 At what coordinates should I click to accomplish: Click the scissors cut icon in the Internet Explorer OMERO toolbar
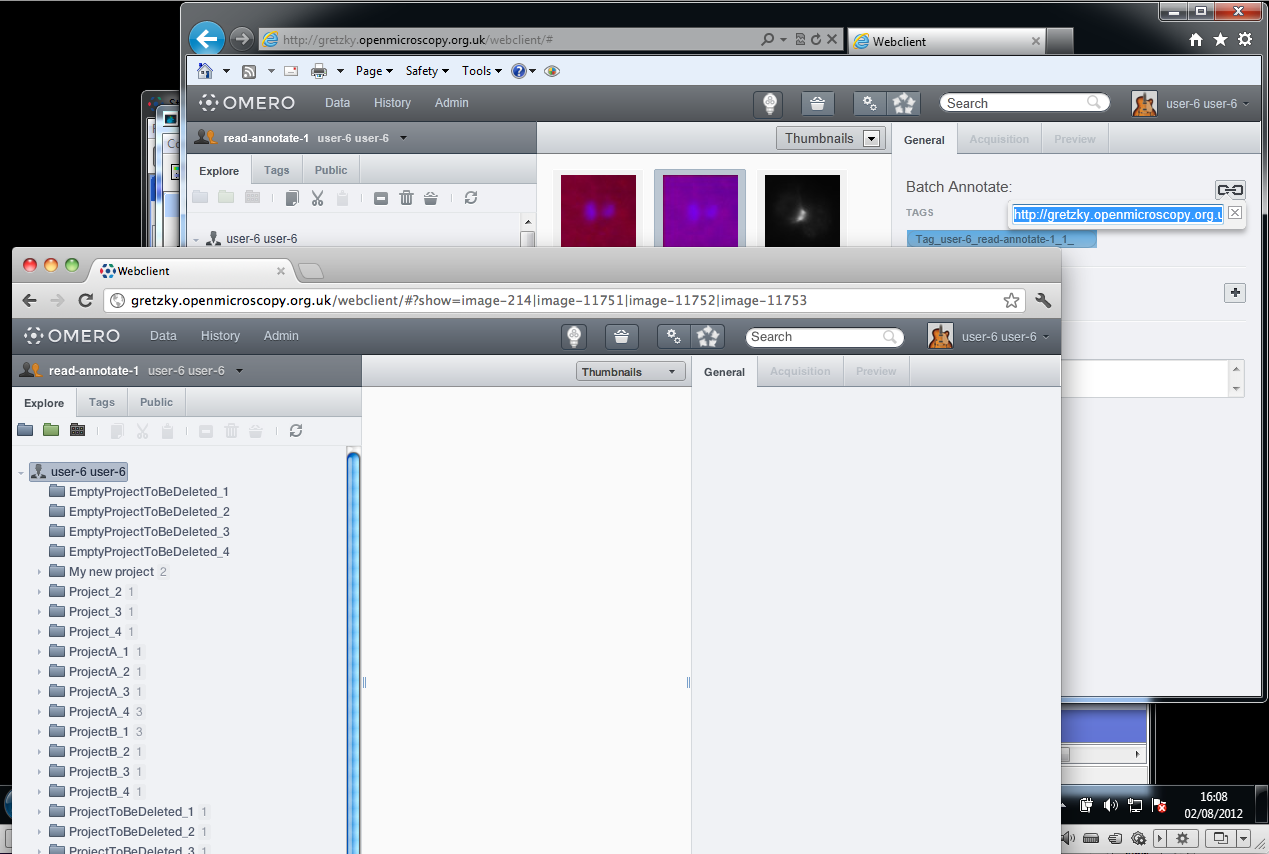(x=317, y=198)
